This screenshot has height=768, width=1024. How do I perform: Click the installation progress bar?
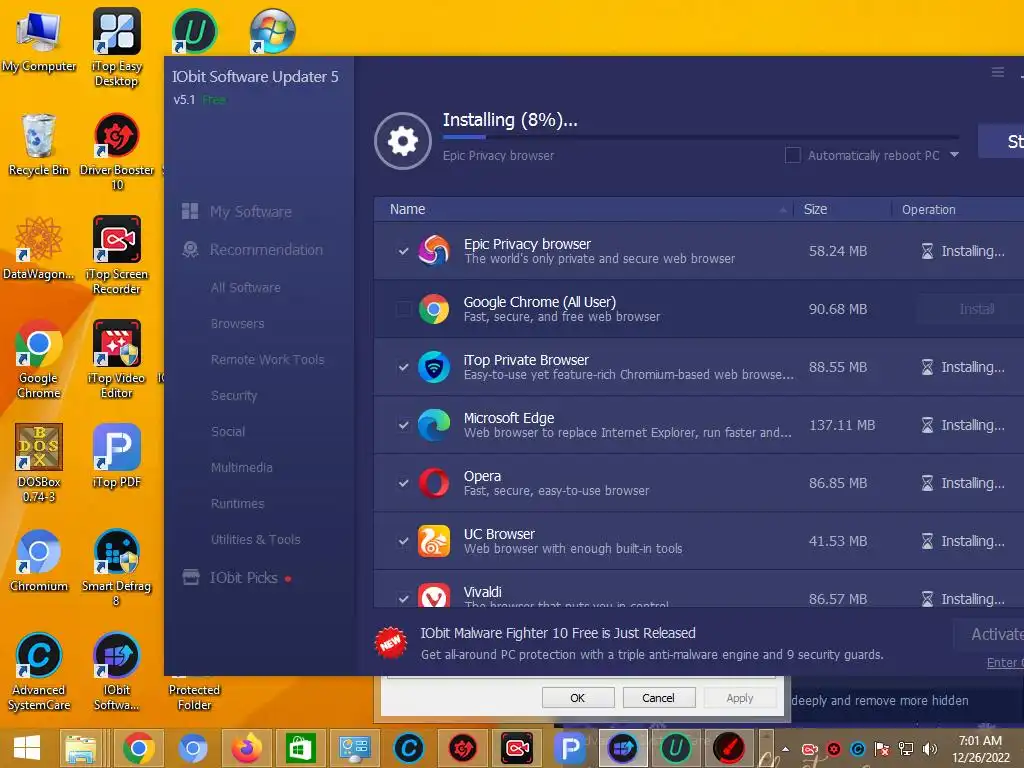click(701, 137)
